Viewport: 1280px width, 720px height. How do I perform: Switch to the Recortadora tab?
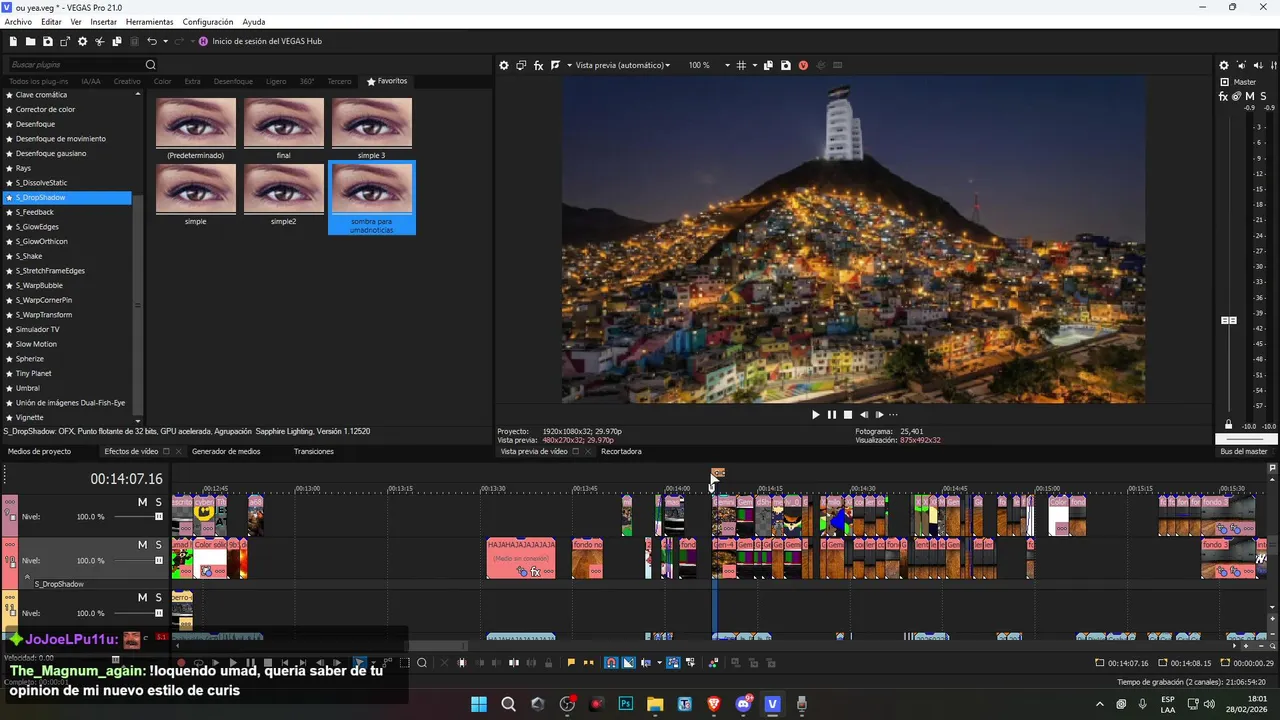point(621,452)
